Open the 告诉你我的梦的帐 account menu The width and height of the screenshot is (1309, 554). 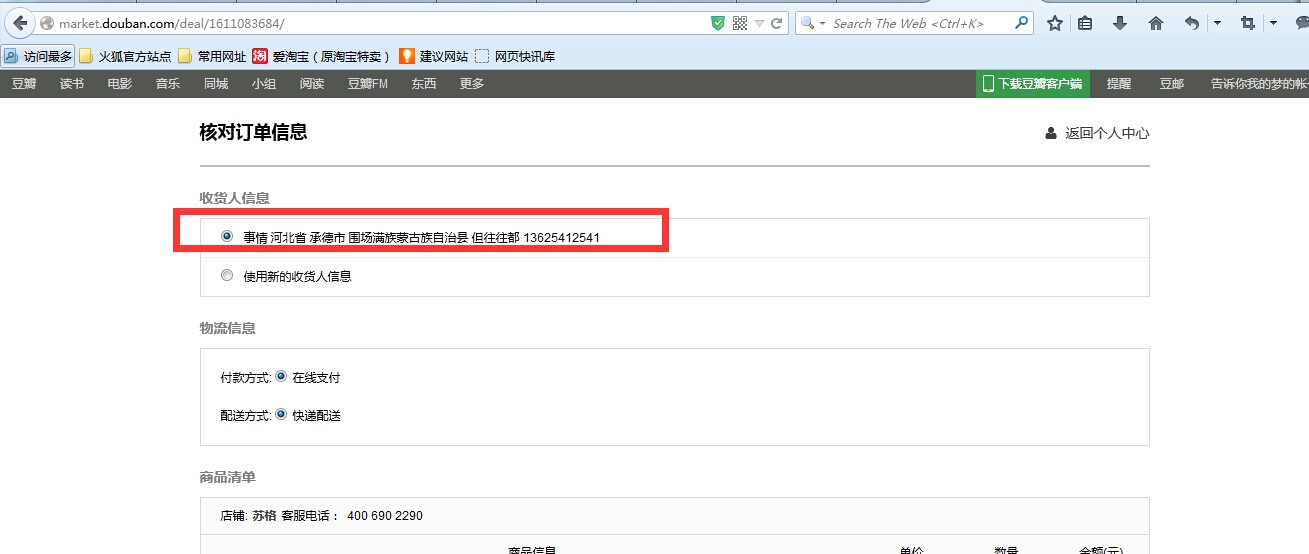[1259, 84]
